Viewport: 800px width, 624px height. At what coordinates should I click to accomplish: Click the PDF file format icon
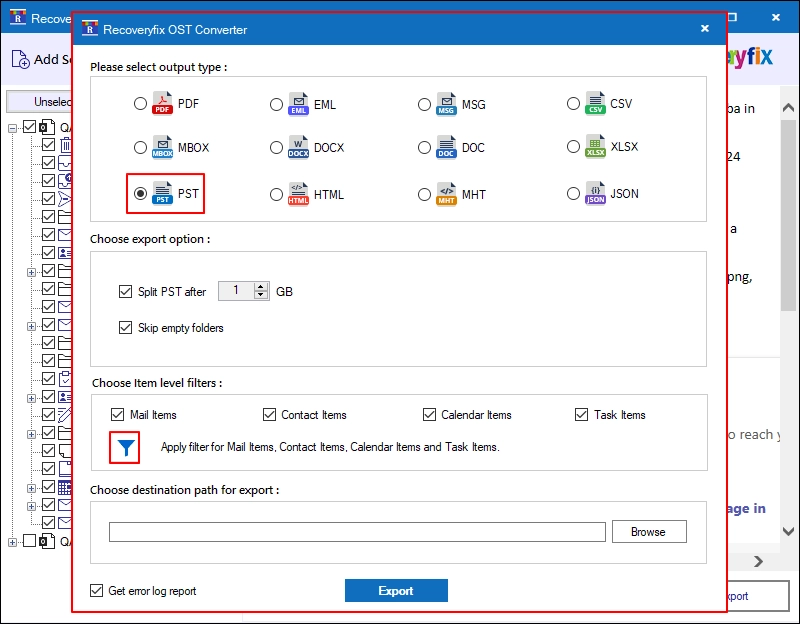pyautogui.click(x=162, y=104)
